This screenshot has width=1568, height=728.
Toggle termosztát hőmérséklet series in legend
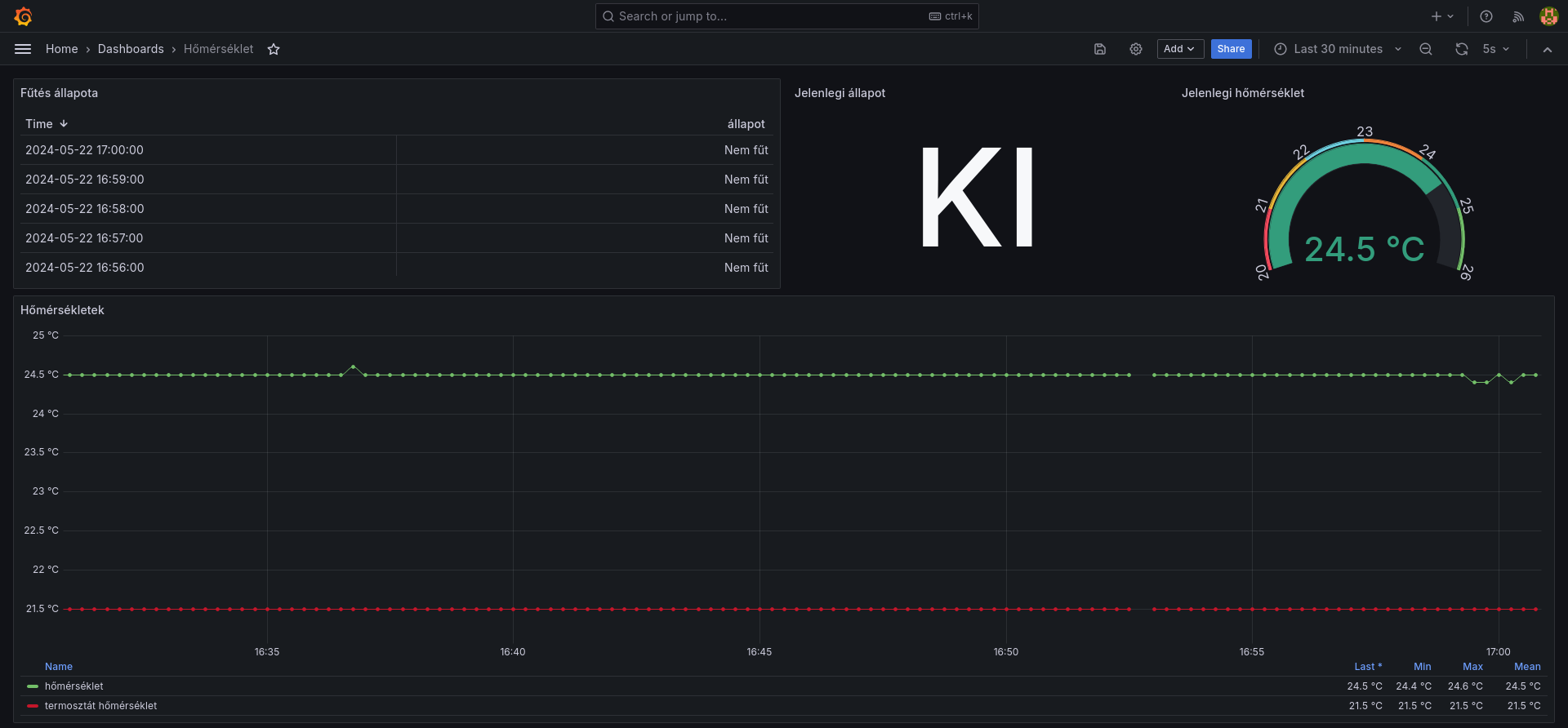pyautogui.click(x=100, y=706)
